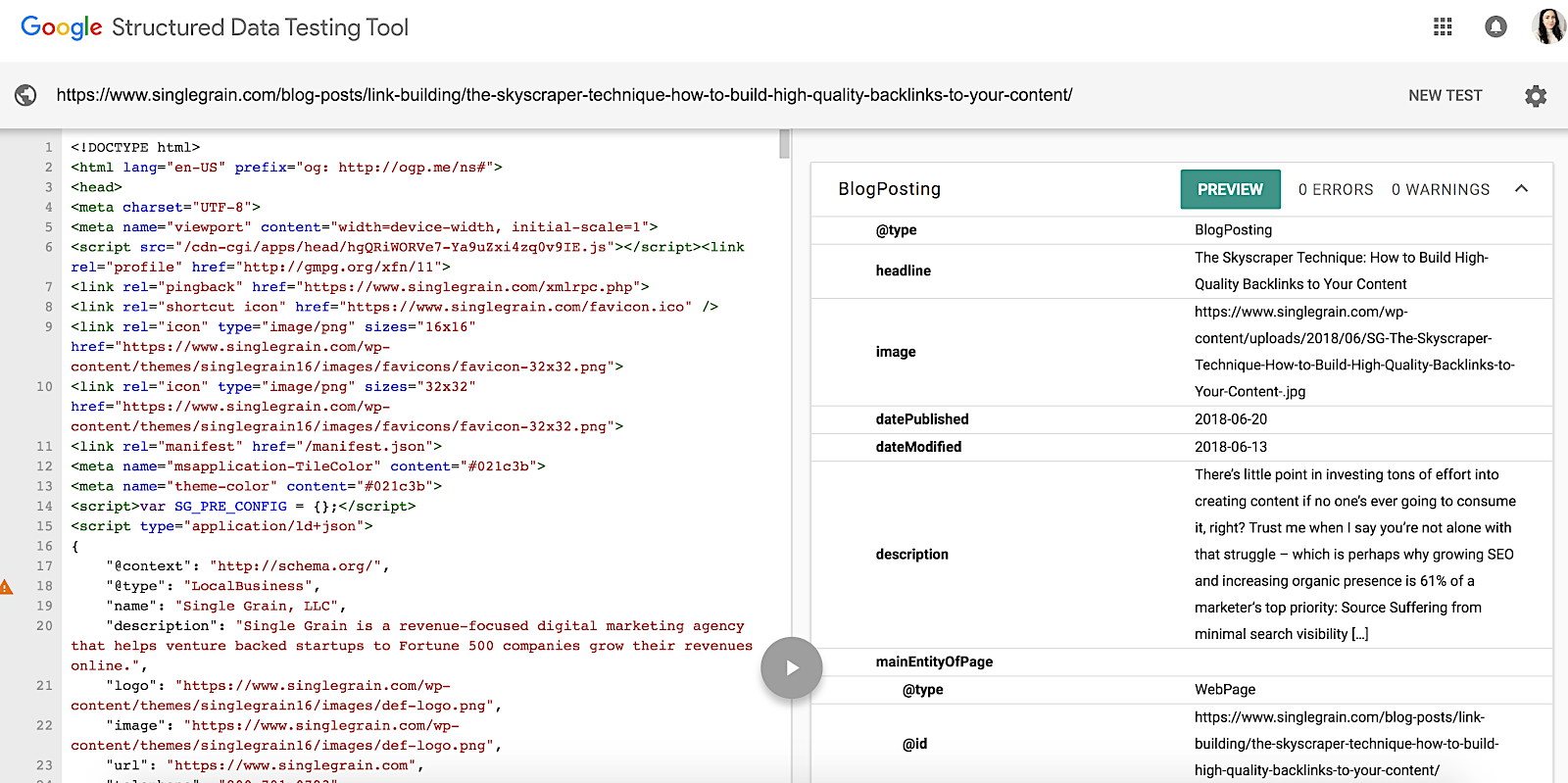Run the test with the play button
Viewport: 1568px width, 783px height.
pyautogui.click(x=792, y=668)
